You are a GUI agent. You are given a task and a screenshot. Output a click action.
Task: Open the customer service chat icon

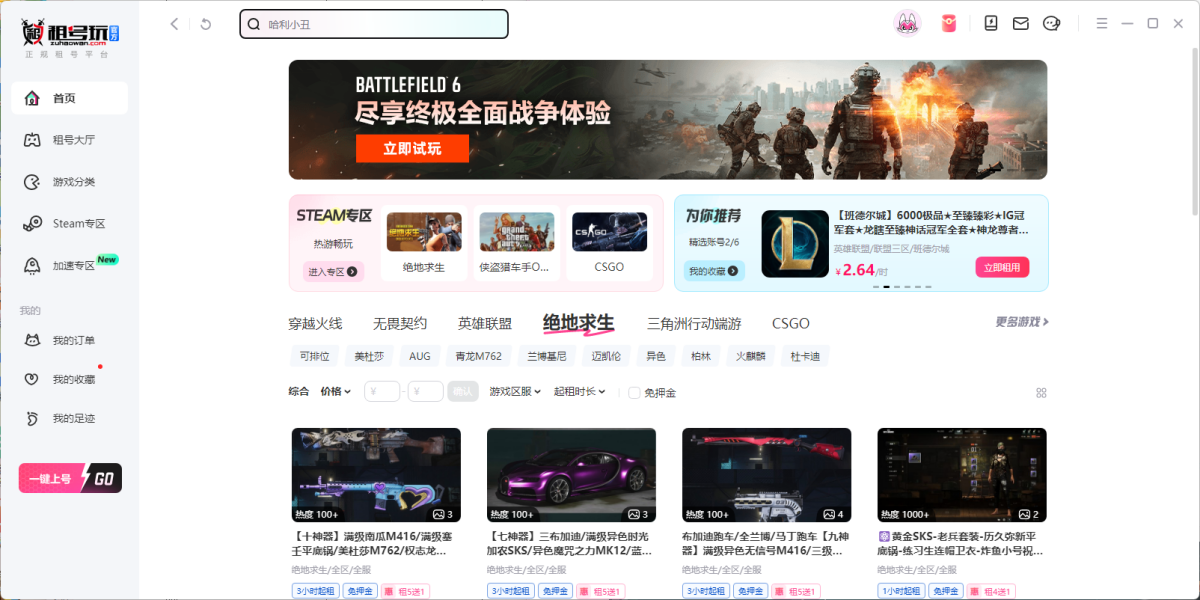tap(1051, 23)
